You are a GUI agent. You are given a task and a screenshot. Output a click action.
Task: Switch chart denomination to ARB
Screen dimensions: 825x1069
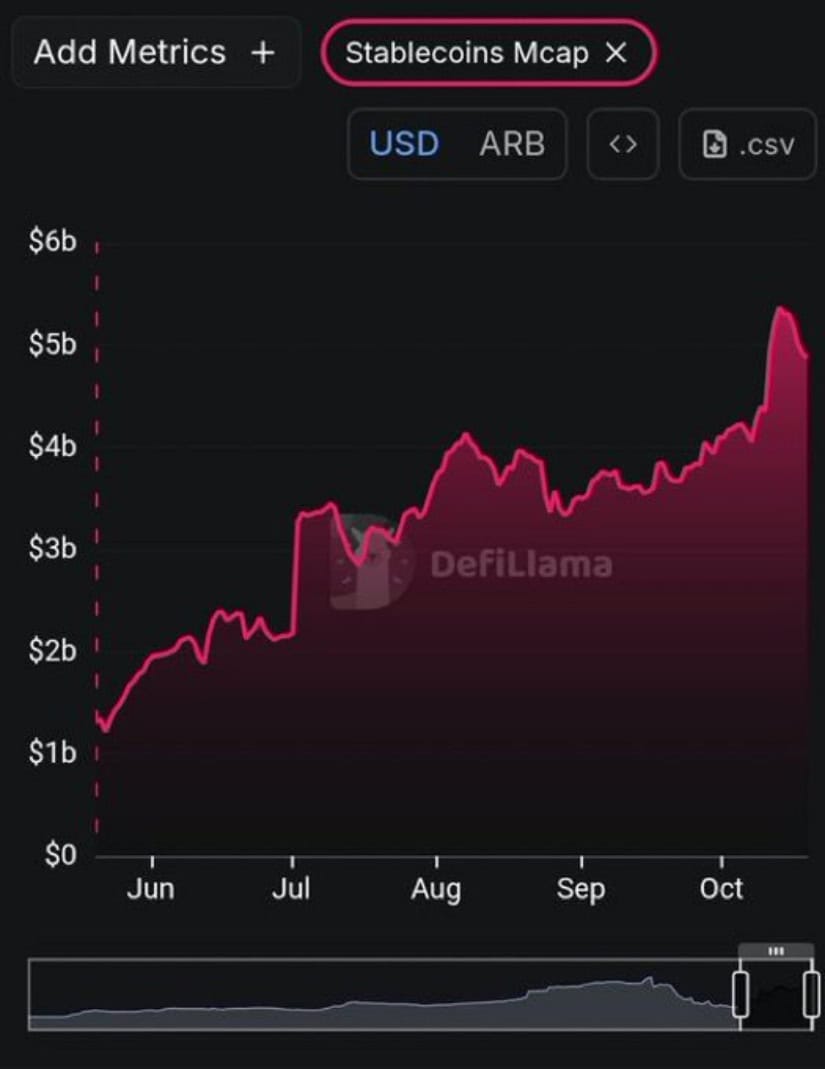pos(512,144)
